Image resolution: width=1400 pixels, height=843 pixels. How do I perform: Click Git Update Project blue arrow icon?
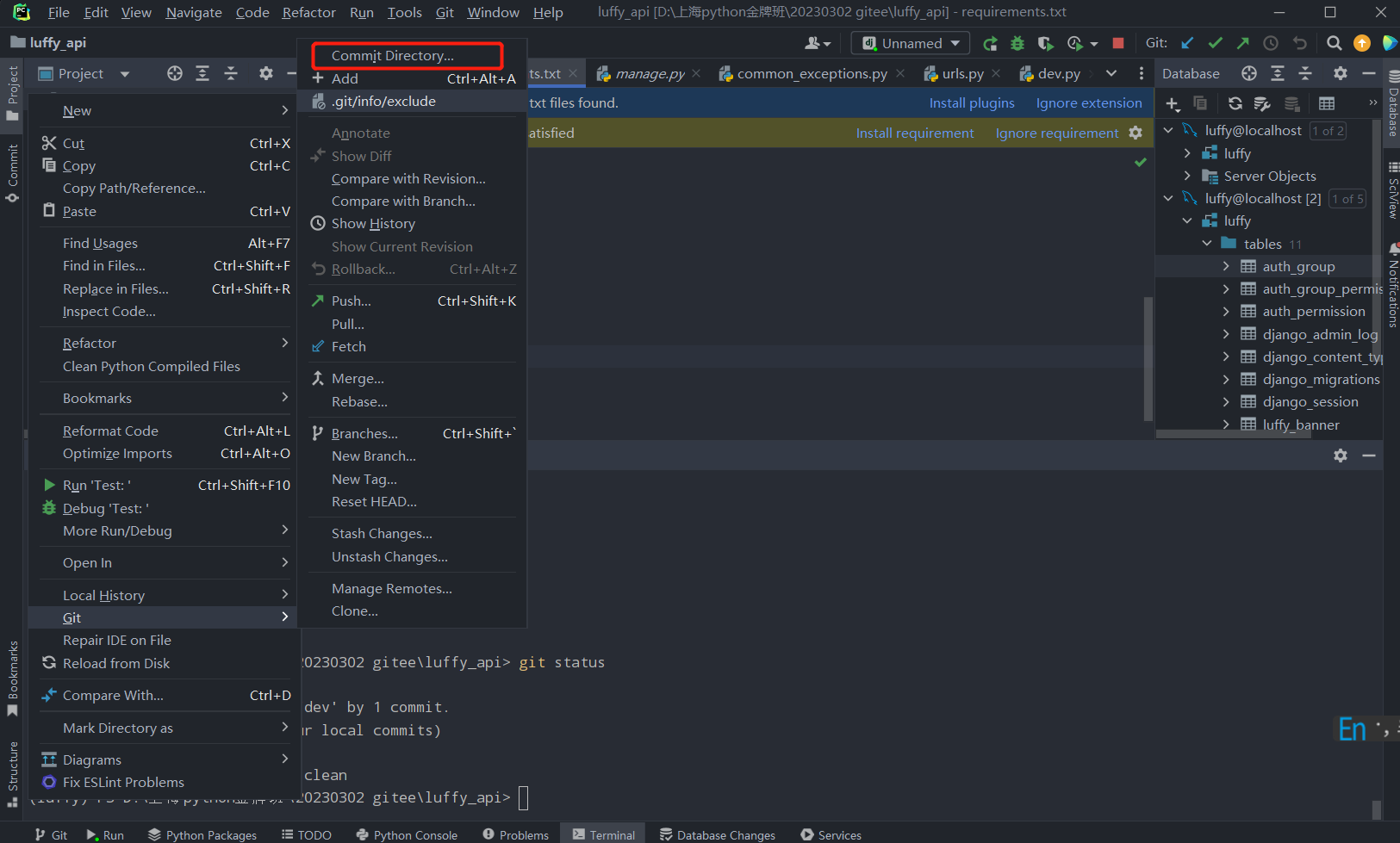point(1187,43)
